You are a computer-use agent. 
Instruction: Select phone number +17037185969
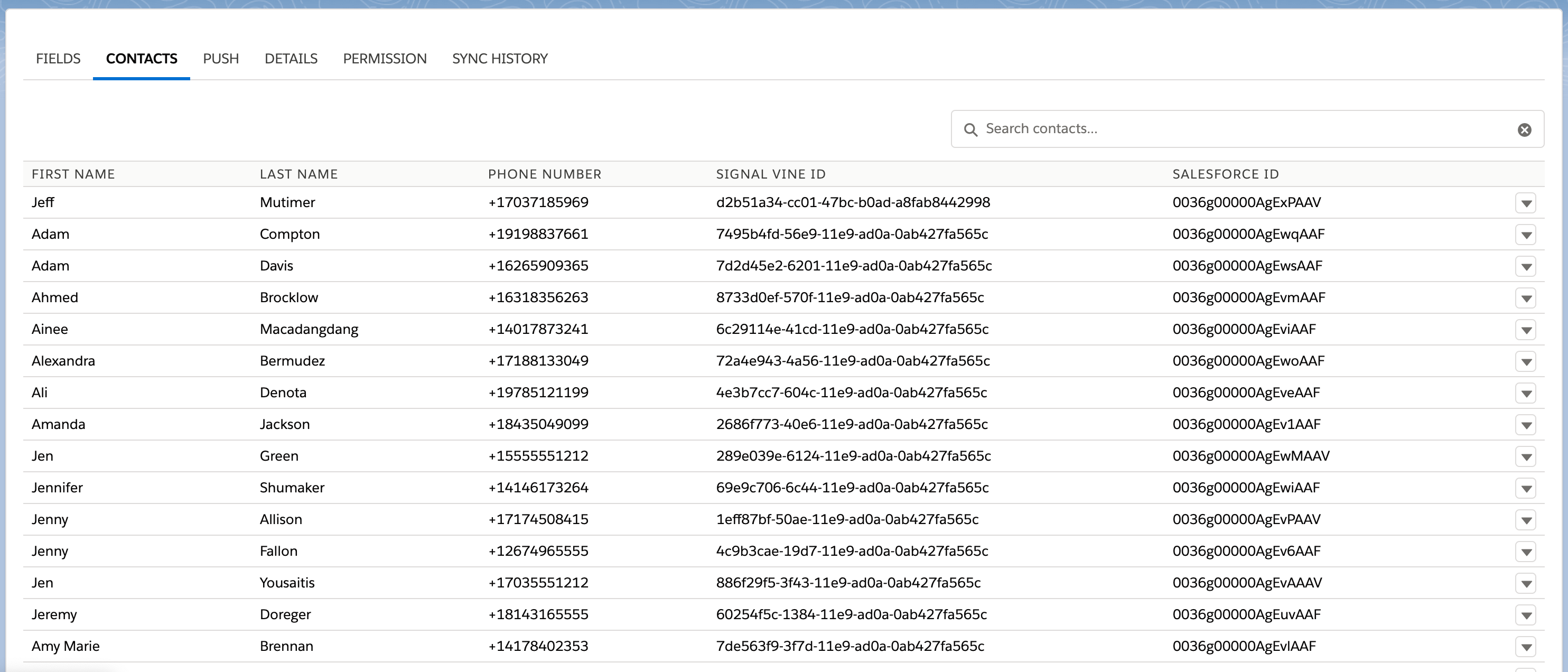click(x=538, y=202)
